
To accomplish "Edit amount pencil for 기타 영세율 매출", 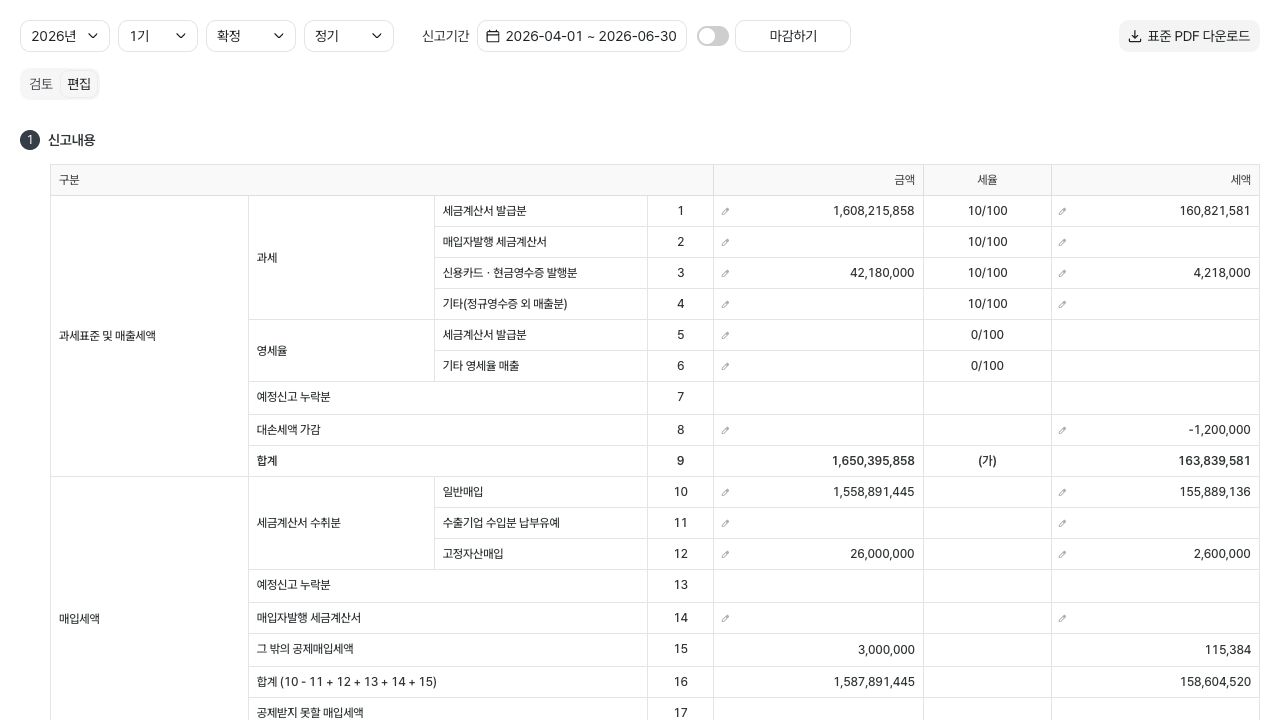I will [726, 366].
